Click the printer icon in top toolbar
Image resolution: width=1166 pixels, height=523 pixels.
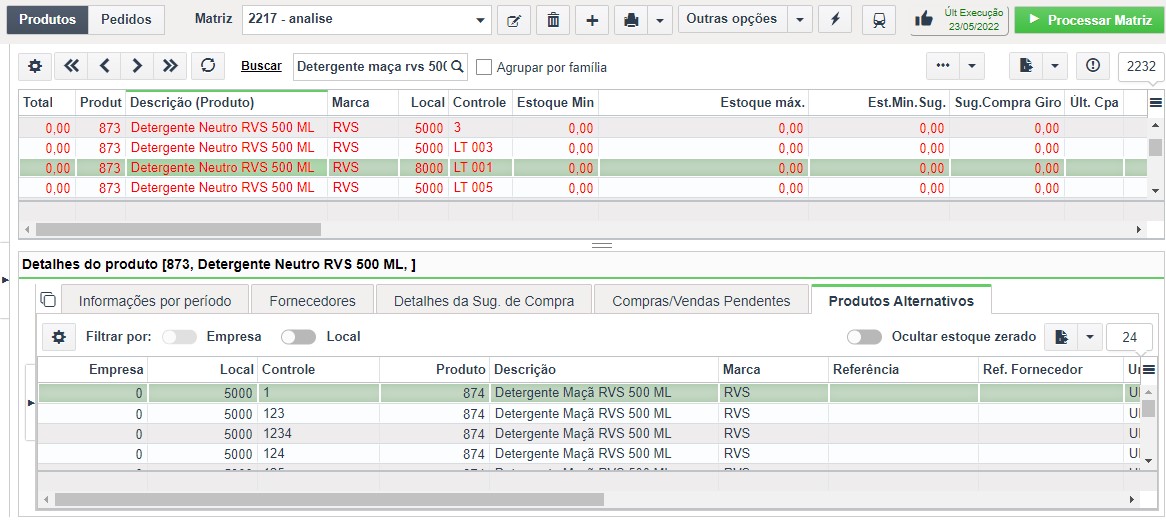coord(631,20)
